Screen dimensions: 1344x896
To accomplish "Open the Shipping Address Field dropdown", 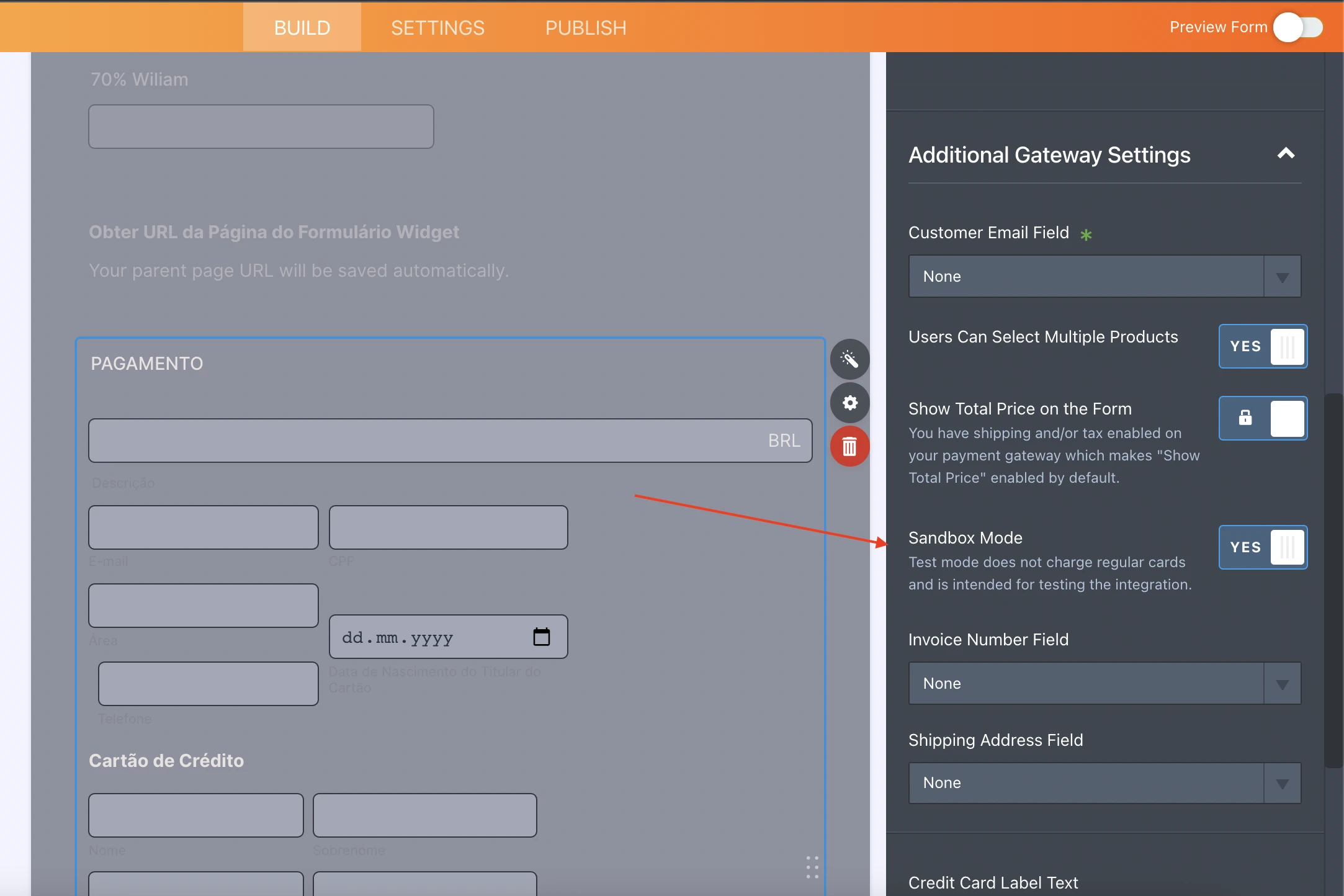I will coord(1104,782).
